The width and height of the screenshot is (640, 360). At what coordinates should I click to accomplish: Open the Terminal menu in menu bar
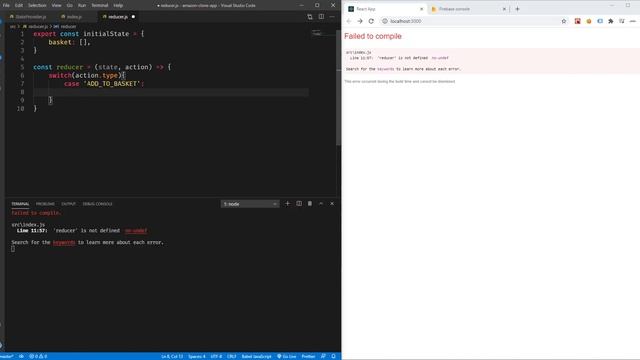[100, 5]
